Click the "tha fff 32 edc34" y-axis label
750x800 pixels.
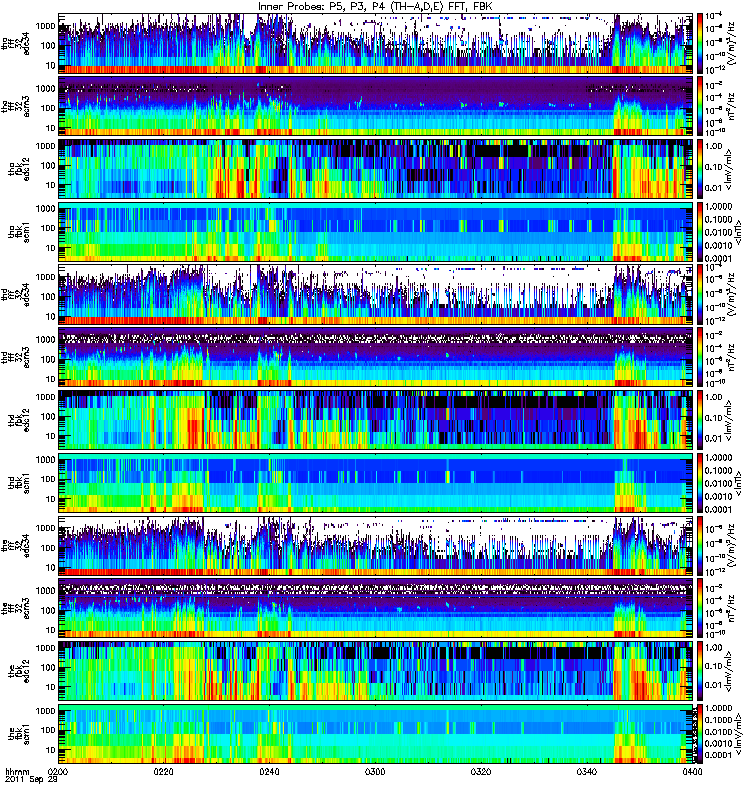(15, 44)
